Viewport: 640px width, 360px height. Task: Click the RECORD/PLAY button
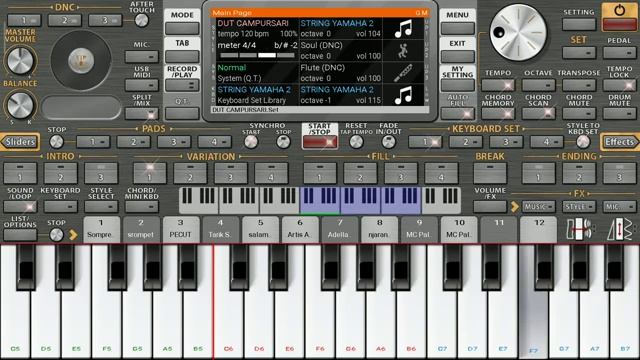tap(182, 85)
